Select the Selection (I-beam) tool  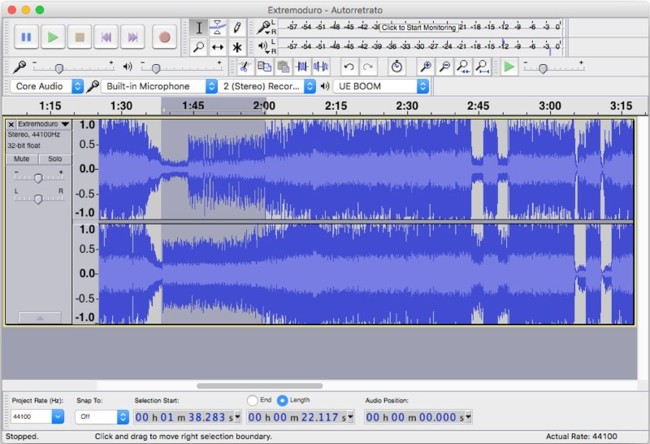(x=199, y=28)
